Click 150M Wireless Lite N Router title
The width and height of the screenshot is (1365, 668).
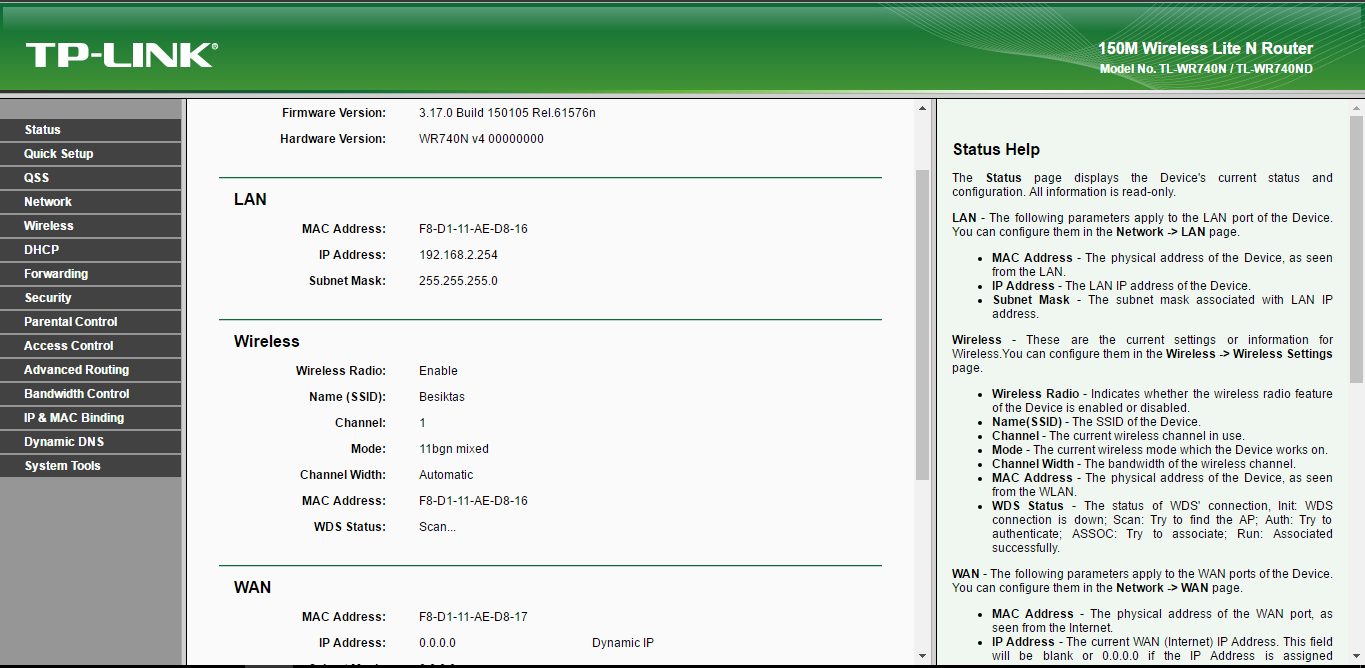[1205, 48]
